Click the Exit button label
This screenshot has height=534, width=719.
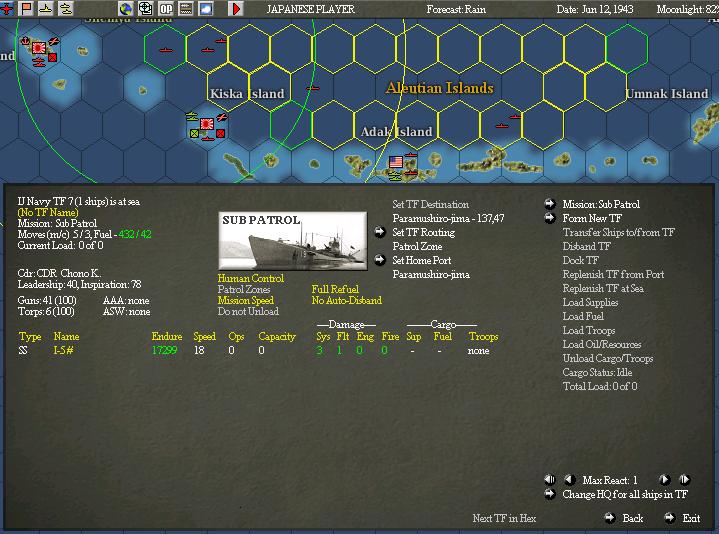pyautogui.click(x=691, y=518)
